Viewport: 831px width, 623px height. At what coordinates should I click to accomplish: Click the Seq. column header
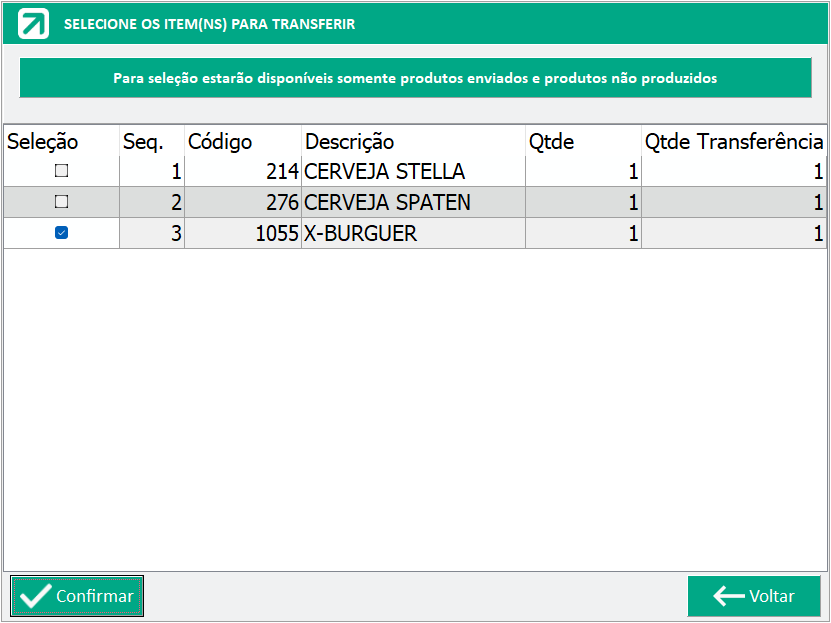tap(152, 141)
